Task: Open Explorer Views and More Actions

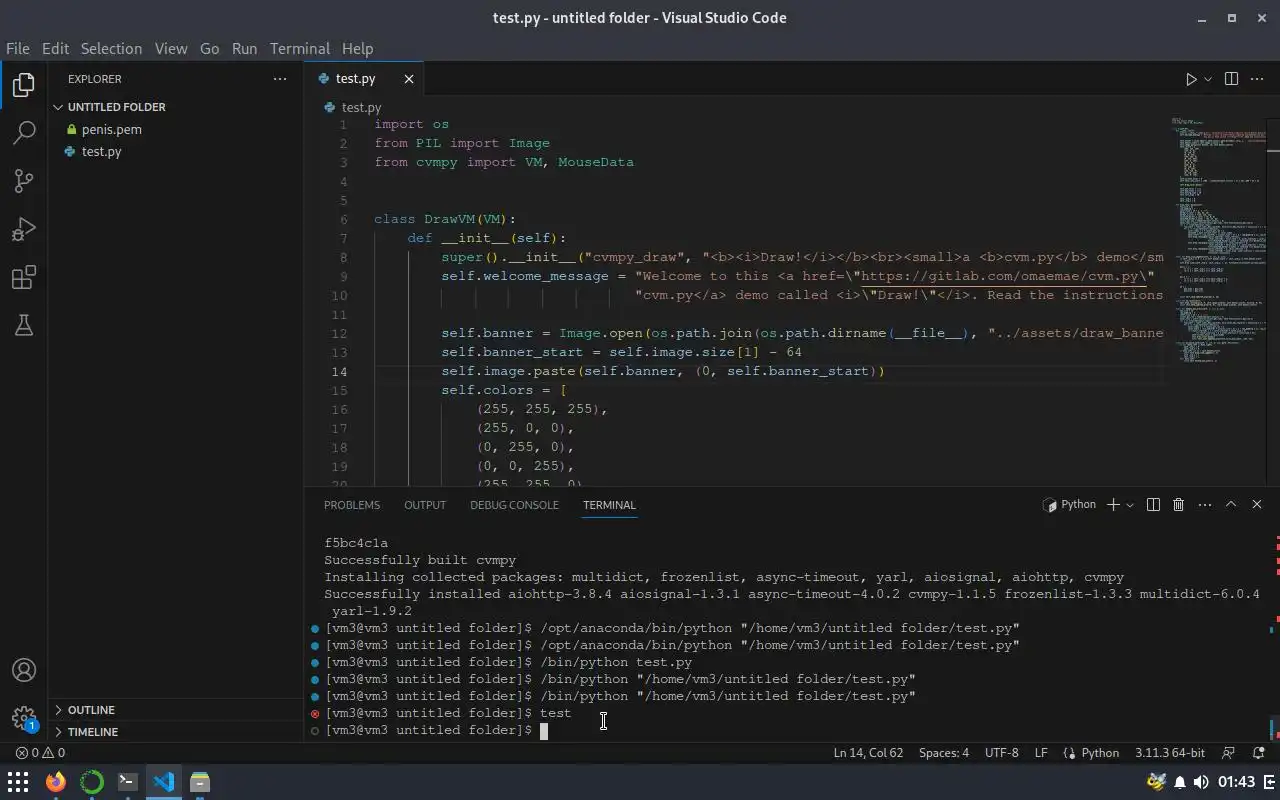Action: [279, 79]
